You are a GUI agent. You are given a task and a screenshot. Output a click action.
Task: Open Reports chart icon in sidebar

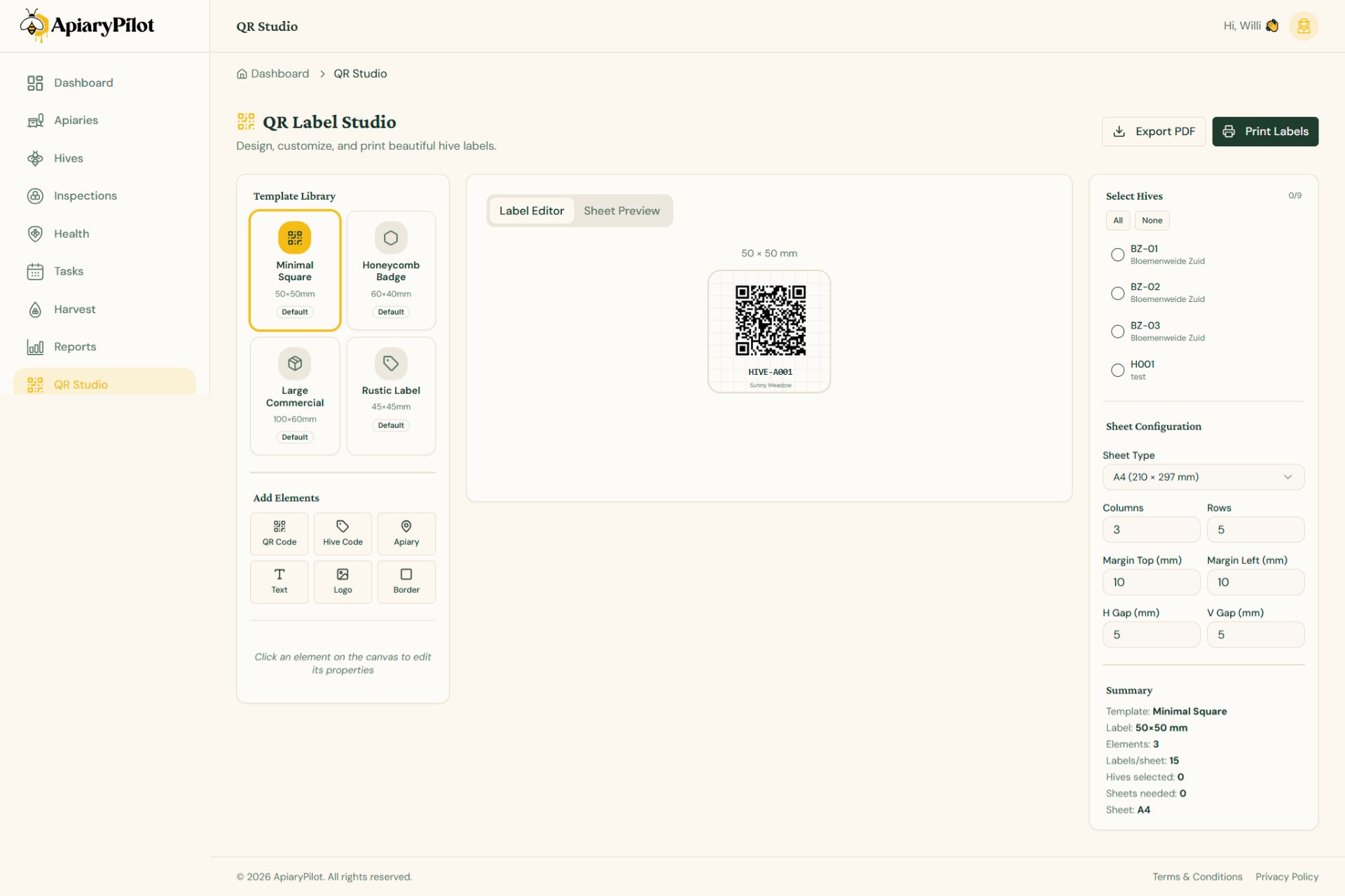pos(35,347)
